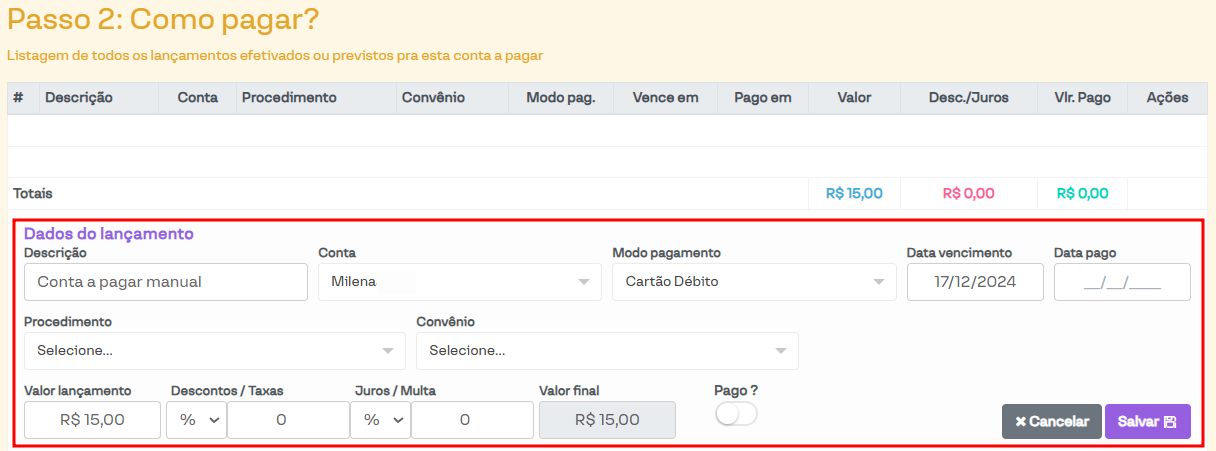The image size is (1216, 451).
Task: Open the Conta dropdown showing Milena
Action: 459,282
